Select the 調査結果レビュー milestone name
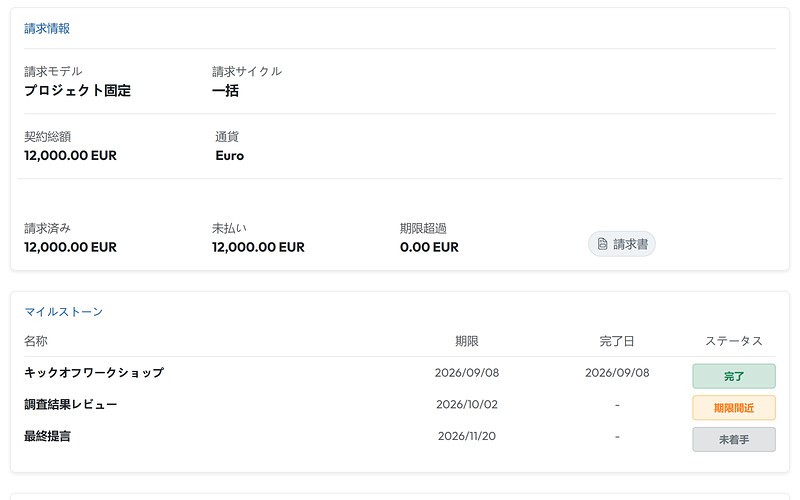This screenshot has height=500, width=800. (x=70, y=405)
